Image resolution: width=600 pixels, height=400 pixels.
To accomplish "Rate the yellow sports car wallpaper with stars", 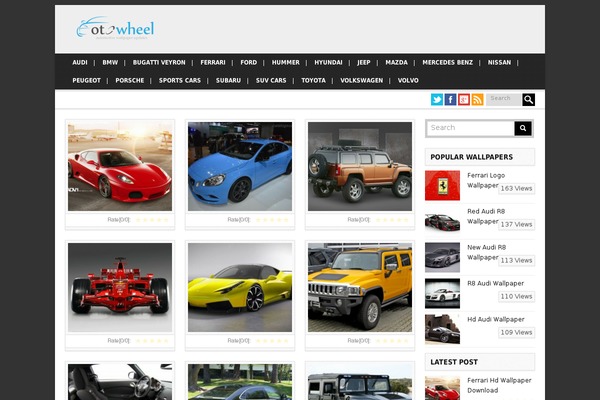I will (x=272, y=341).
